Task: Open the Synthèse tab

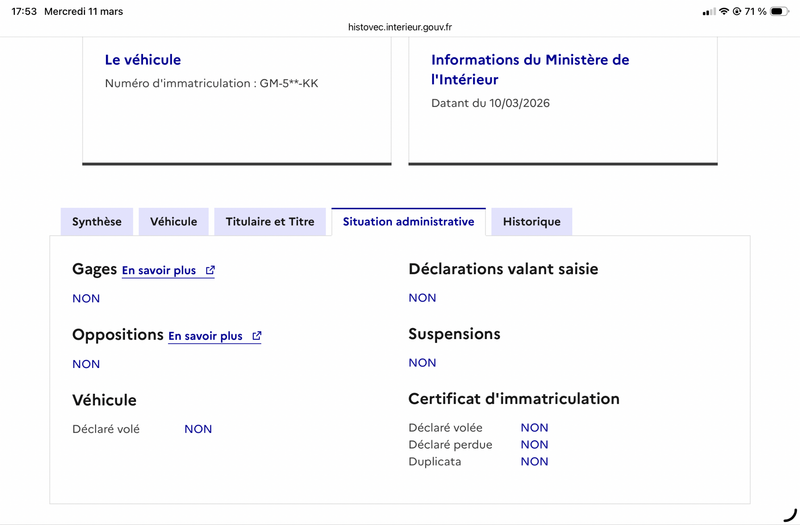Action: (97, 221)
